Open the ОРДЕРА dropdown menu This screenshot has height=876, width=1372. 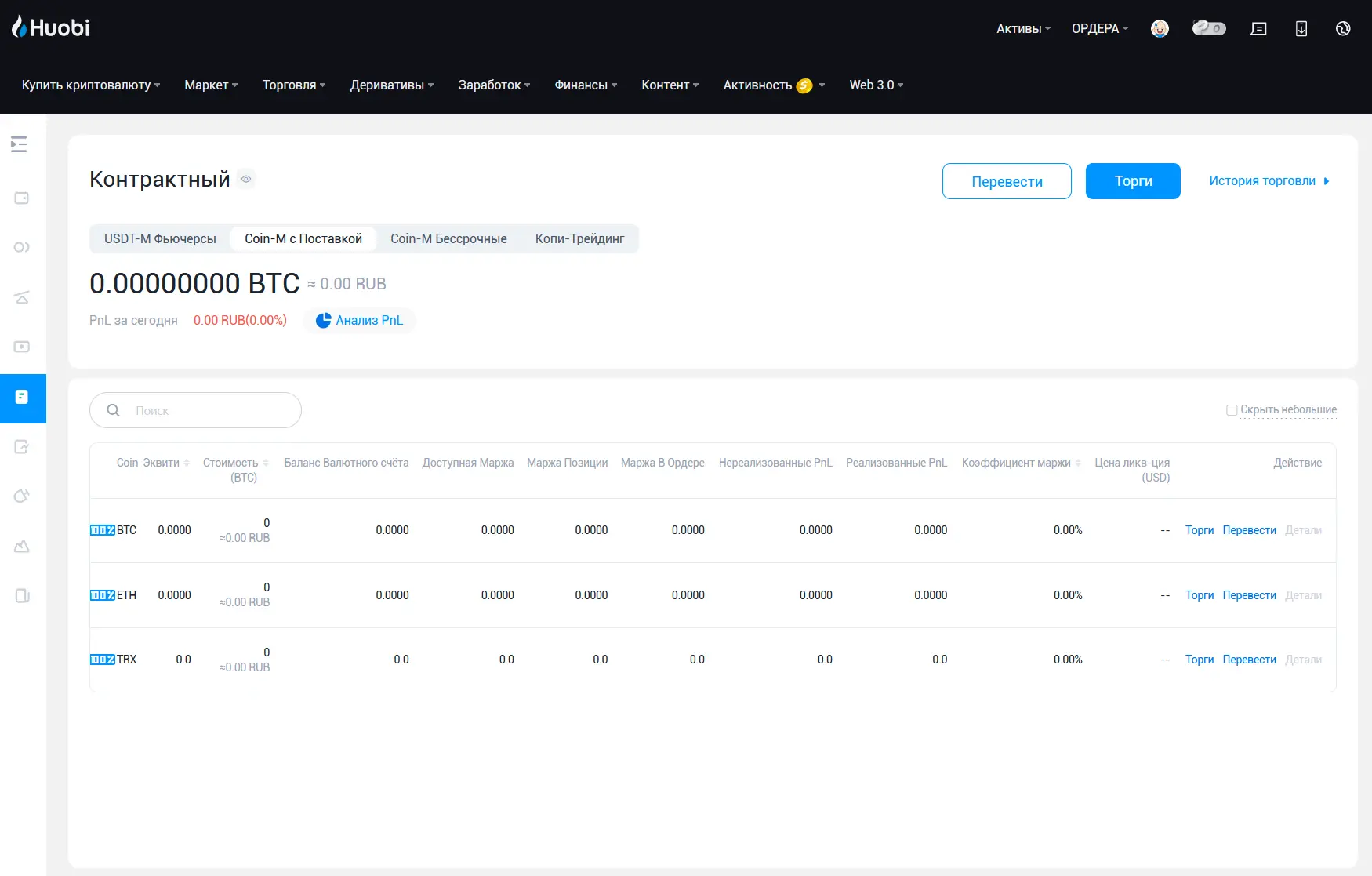point(1099,28)
